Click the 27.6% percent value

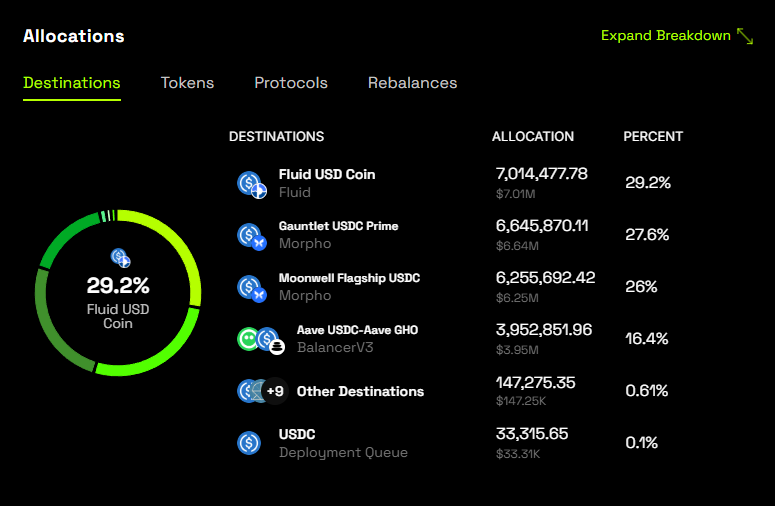[x=647, y=235]
